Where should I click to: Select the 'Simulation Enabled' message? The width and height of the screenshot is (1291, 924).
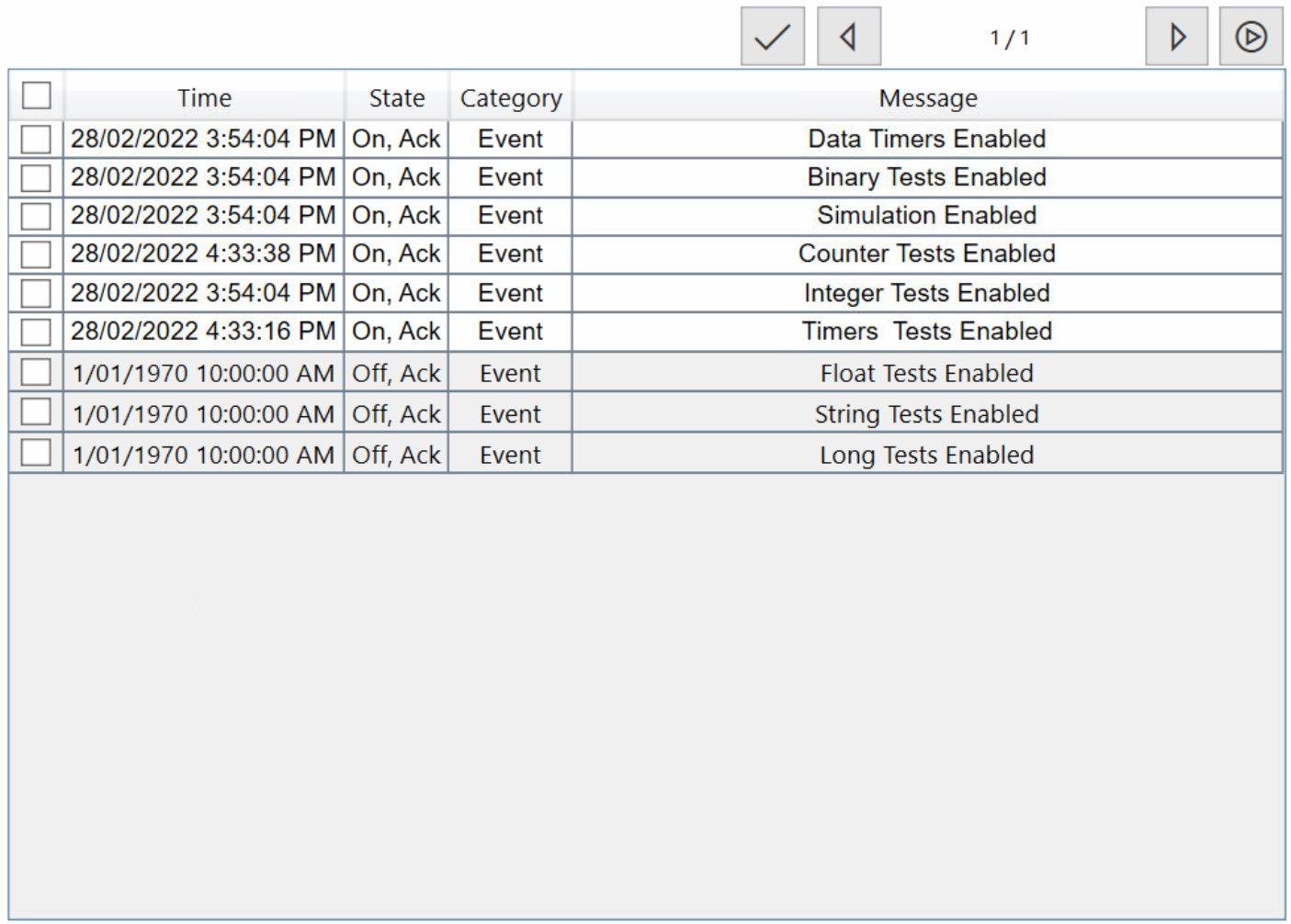coord(927,215)
